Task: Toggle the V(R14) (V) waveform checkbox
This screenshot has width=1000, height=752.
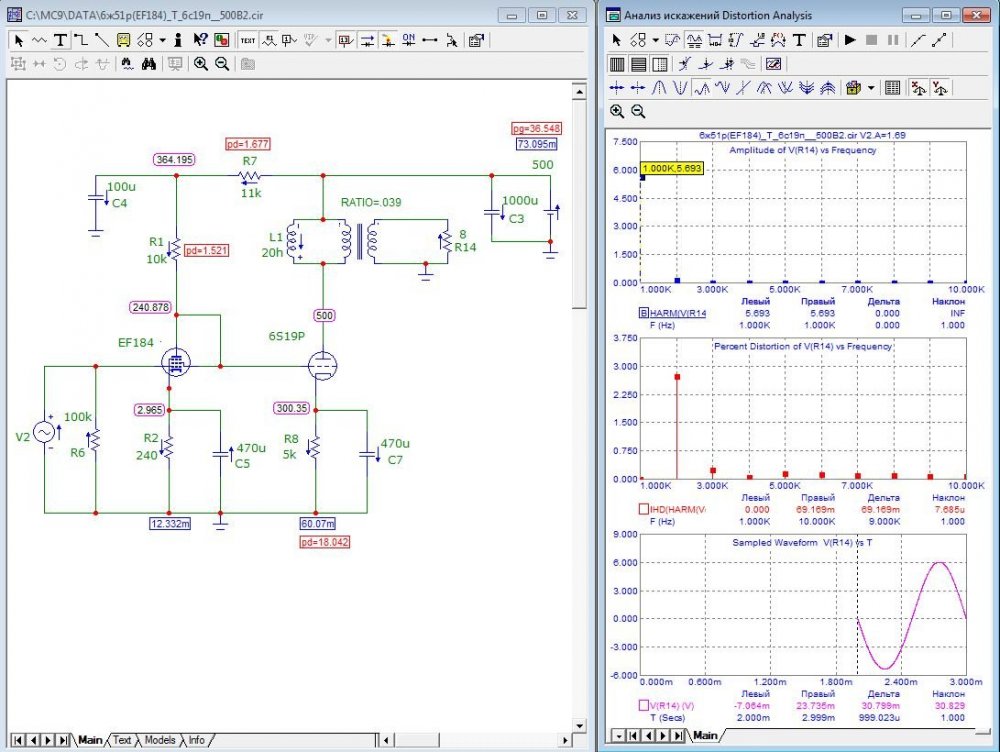Action: (644, 706)
